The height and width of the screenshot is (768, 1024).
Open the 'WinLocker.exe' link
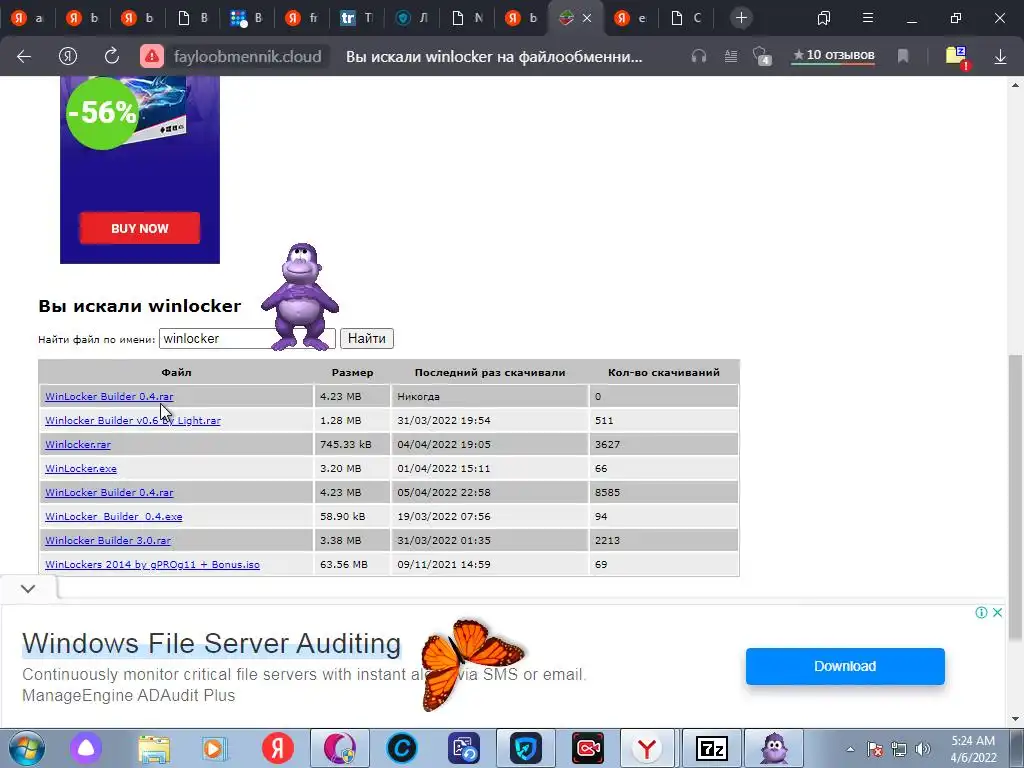click(81, 468)
